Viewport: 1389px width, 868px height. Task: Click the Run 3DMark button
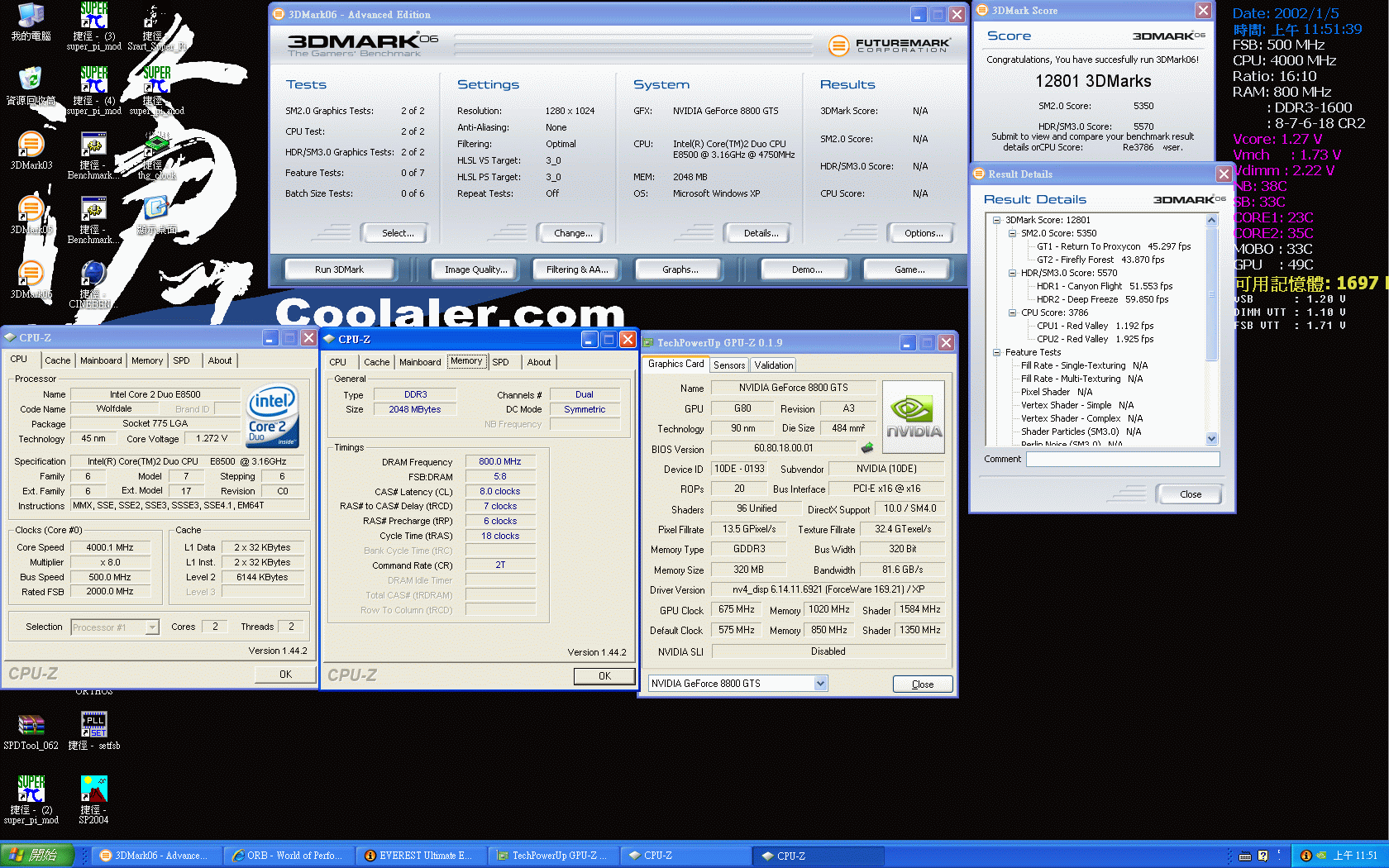pos(339,269)
